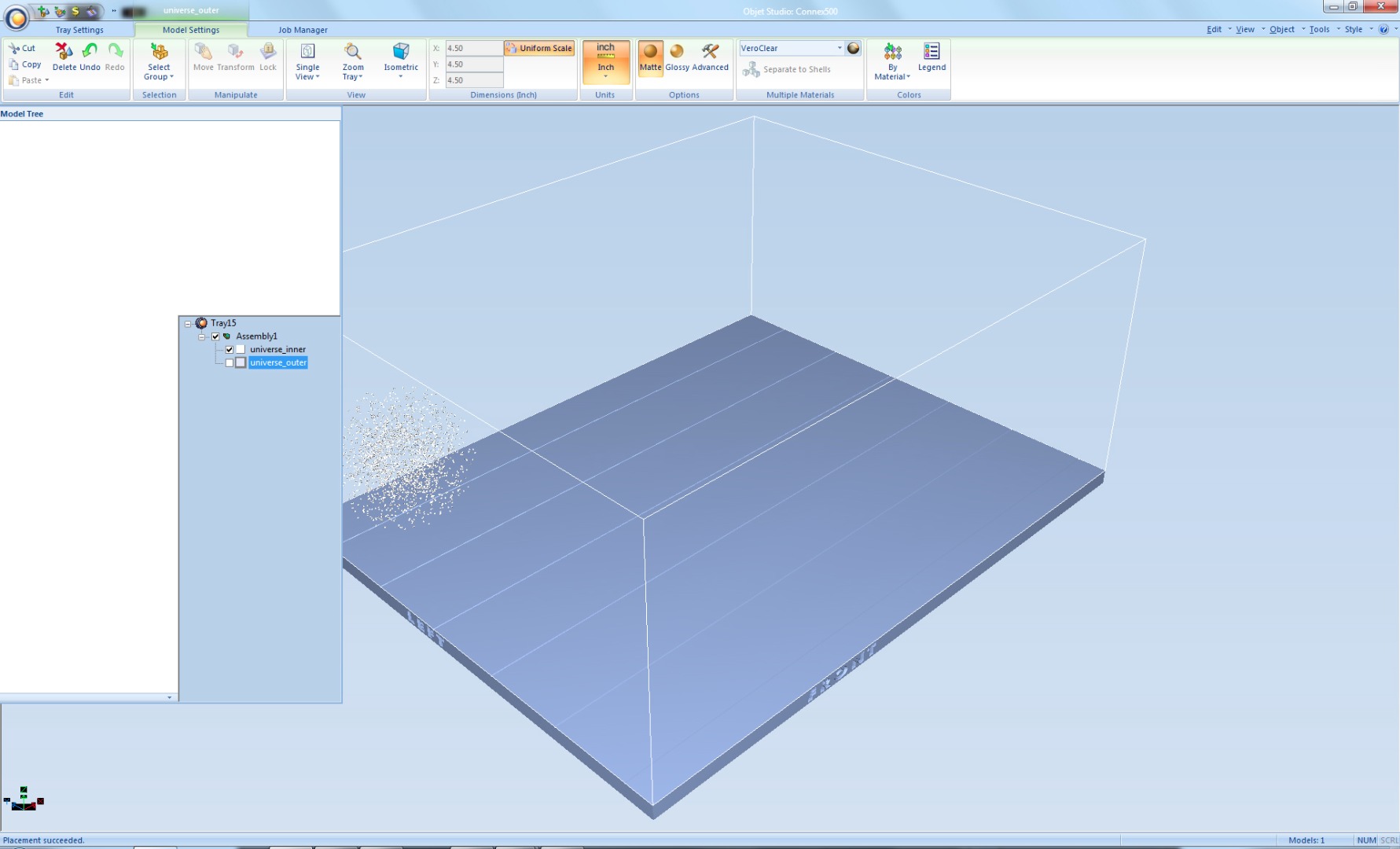The height and width of the screenshot is (849, 1400).
Task: Click the Tray15 tray icon in tree
Action: coord(201,323)
